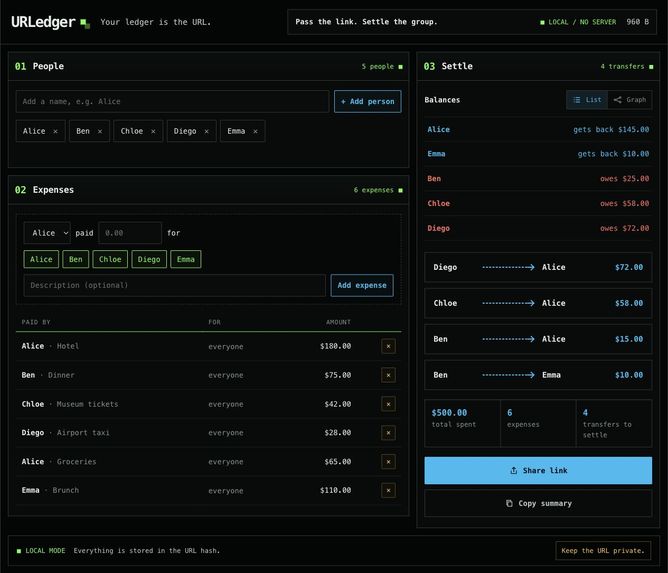668x573 pixels.
Task: Click the Diego to Alice $72.00 transfer
Action: click(x=538, y=267)
